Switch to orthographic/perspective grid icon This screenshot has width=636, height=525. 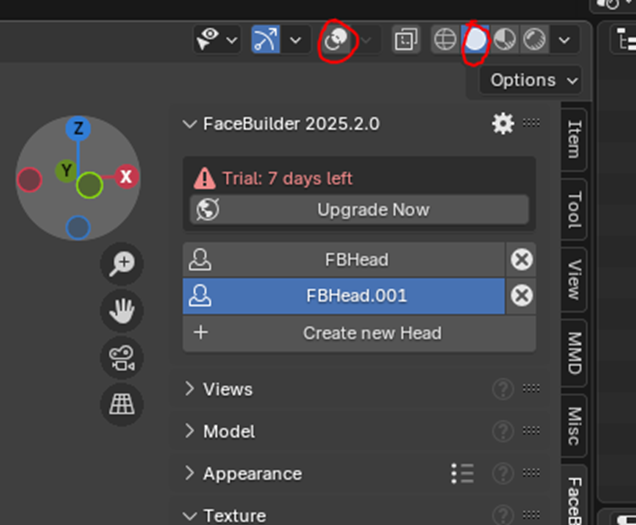click(122, 404)
